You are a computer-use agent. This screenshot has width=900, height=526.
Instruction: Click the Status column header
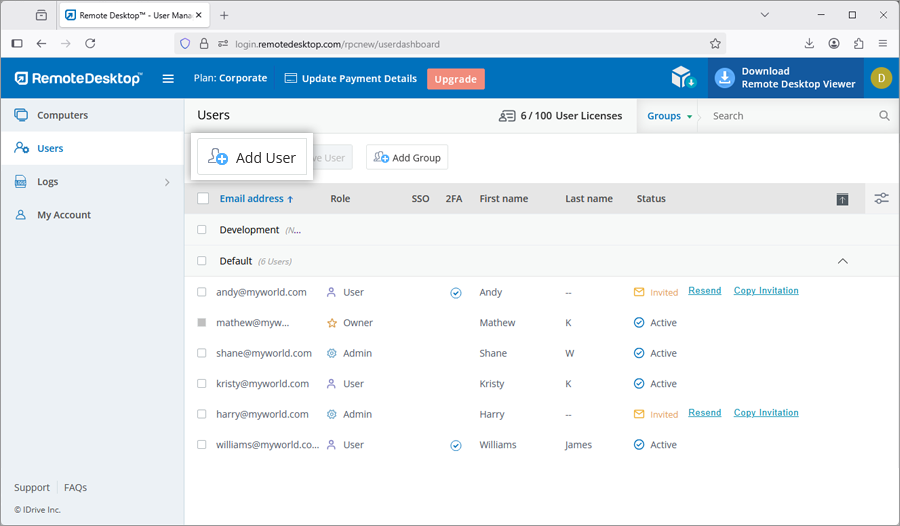click(651, 199)
